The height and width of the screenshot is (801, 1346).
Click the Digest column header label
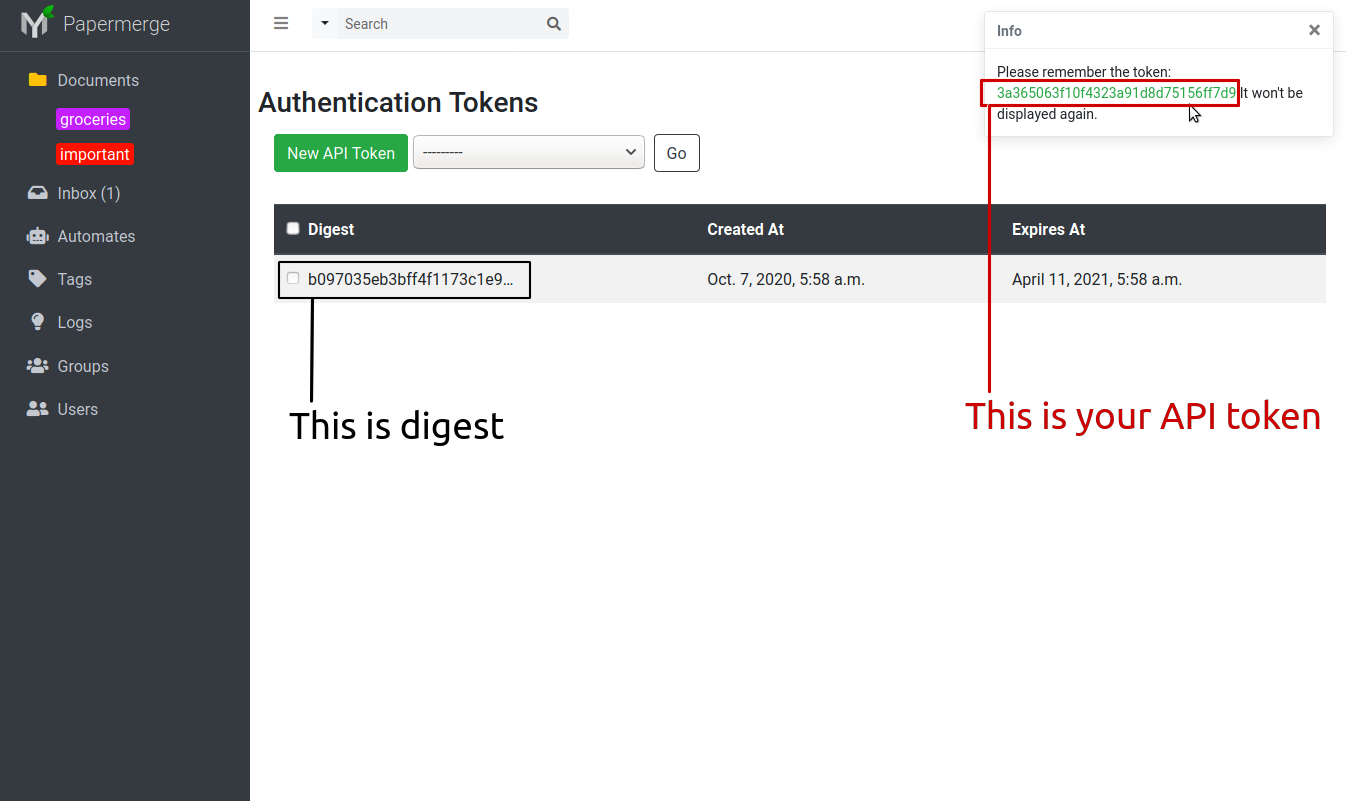click(x=331, y=229)
